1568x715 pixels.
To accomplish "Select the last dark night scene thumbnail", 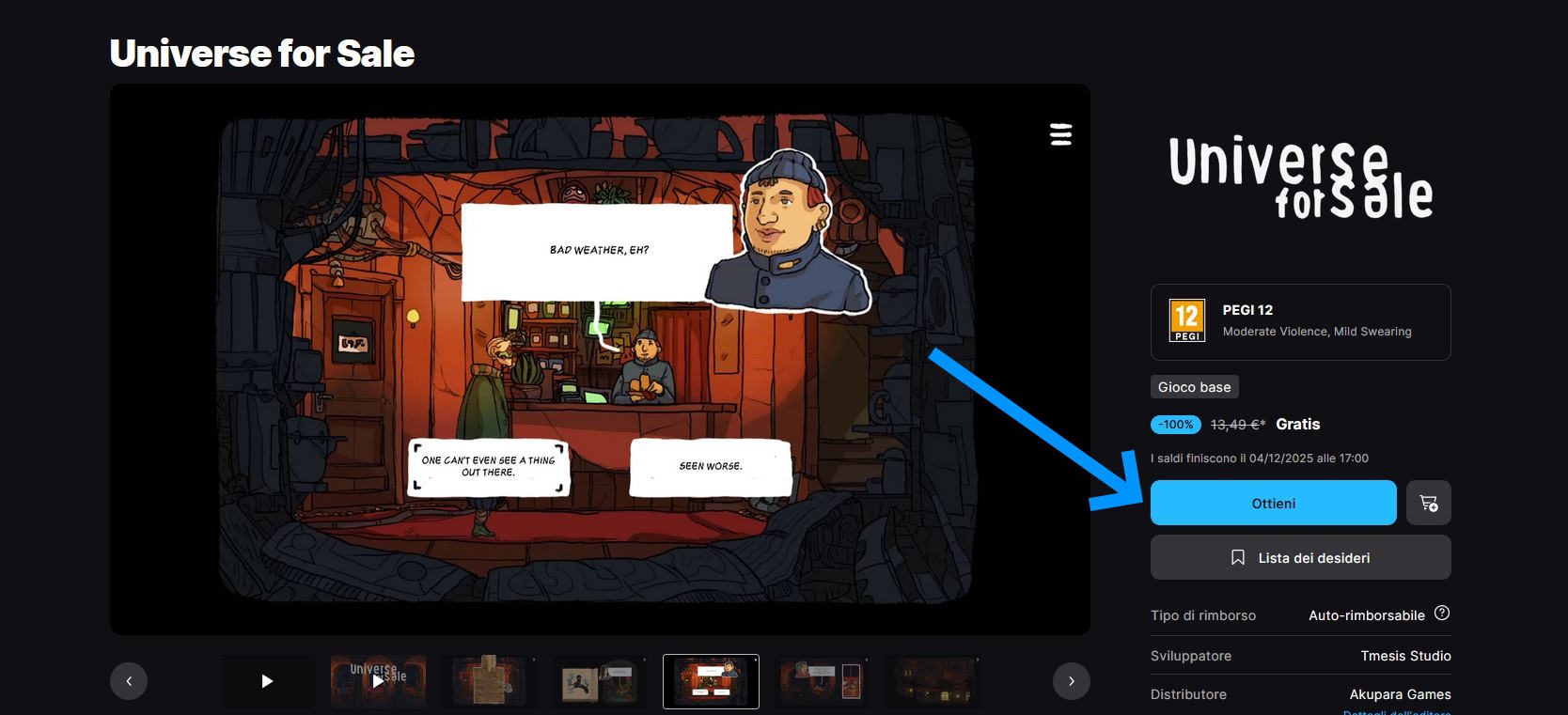I will 933,681.
